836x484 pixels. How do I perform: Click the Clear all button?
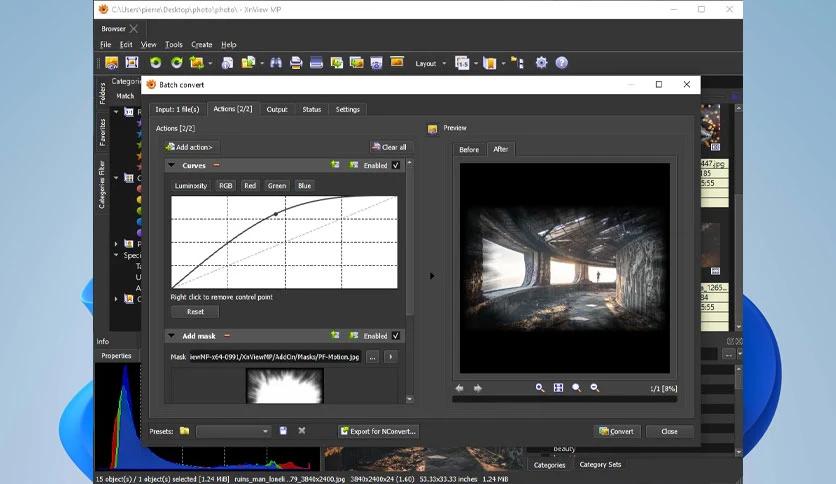click(x=390, y=147)
